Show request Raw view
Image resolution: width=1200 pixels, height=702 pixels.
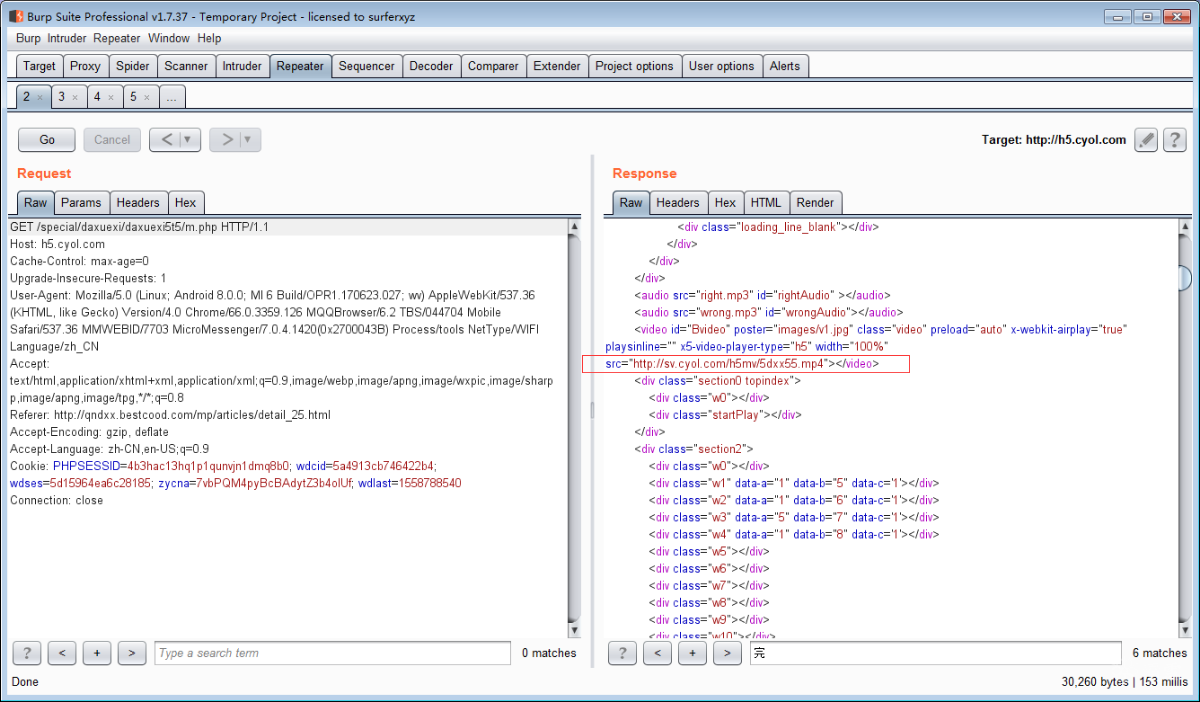coord(36,202)
